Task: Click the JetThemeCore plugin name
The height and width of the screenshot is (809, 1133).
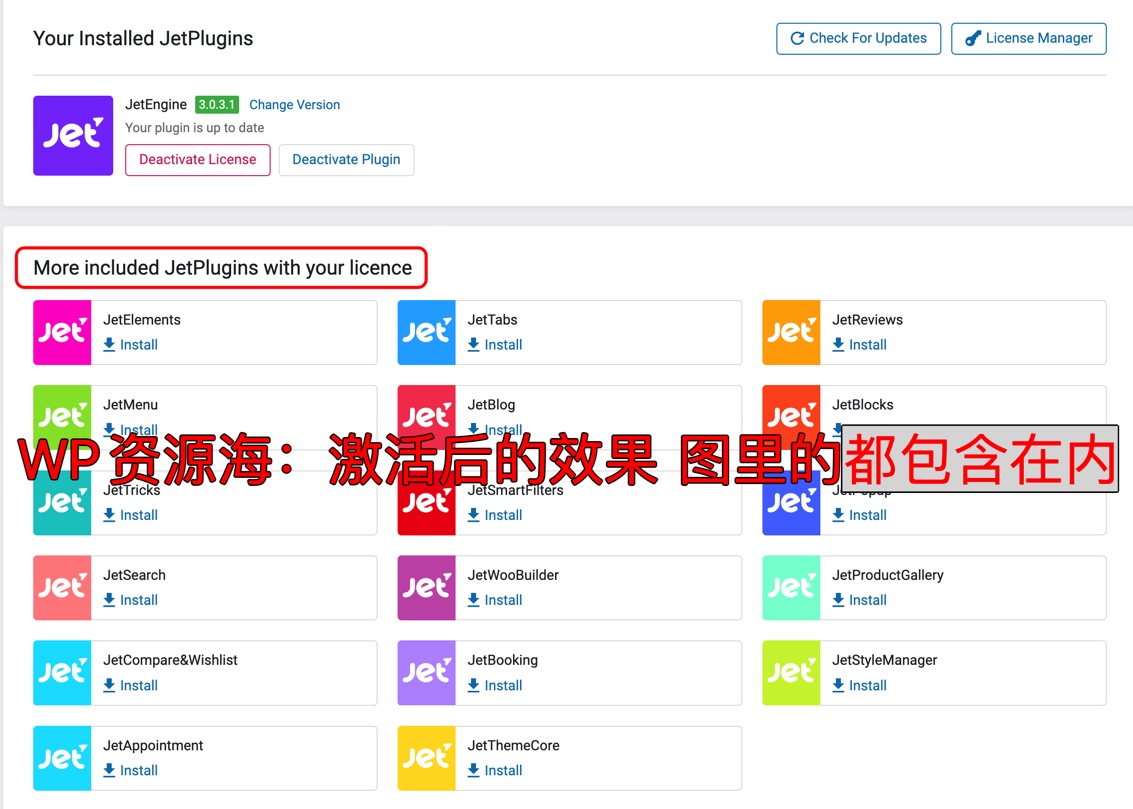Action: [514, 745]
